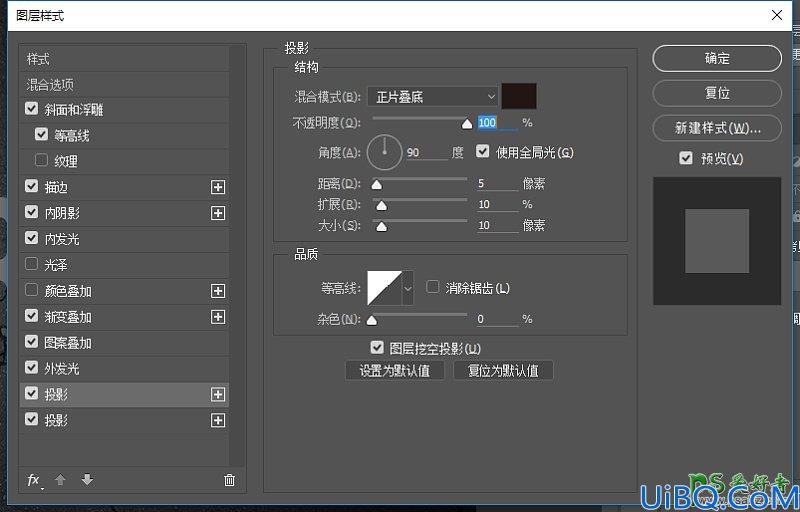Viewport: 800px width, 512px height.
Task: Click the plus icon on the last 投影 row
Action: point(218,420)
